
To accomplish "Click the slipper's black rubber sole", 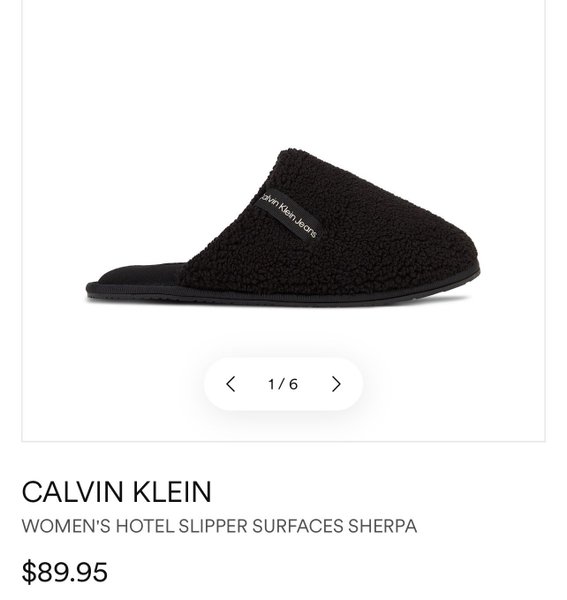I will coord(283,297).
